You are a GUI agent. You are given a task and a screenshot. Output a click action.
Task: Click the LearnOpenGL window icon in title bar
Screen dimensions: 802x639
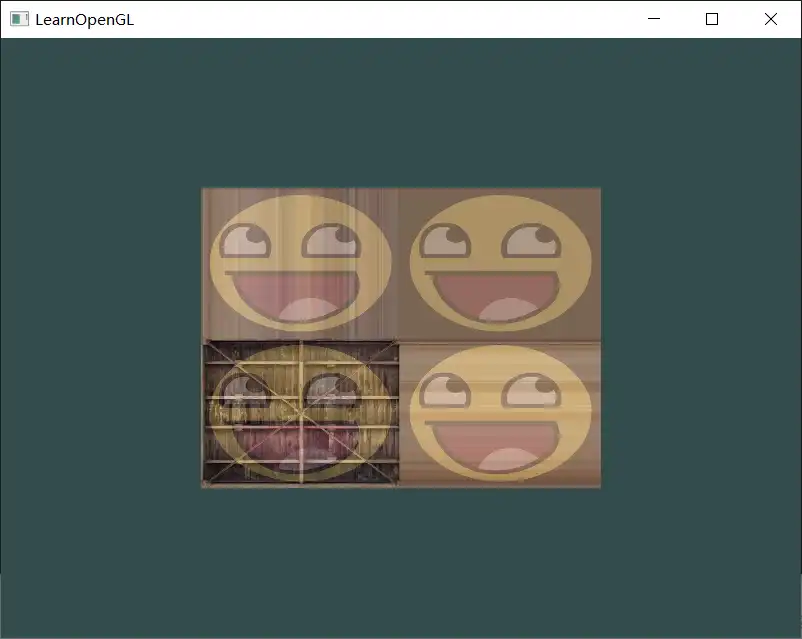tap(19, 19)
